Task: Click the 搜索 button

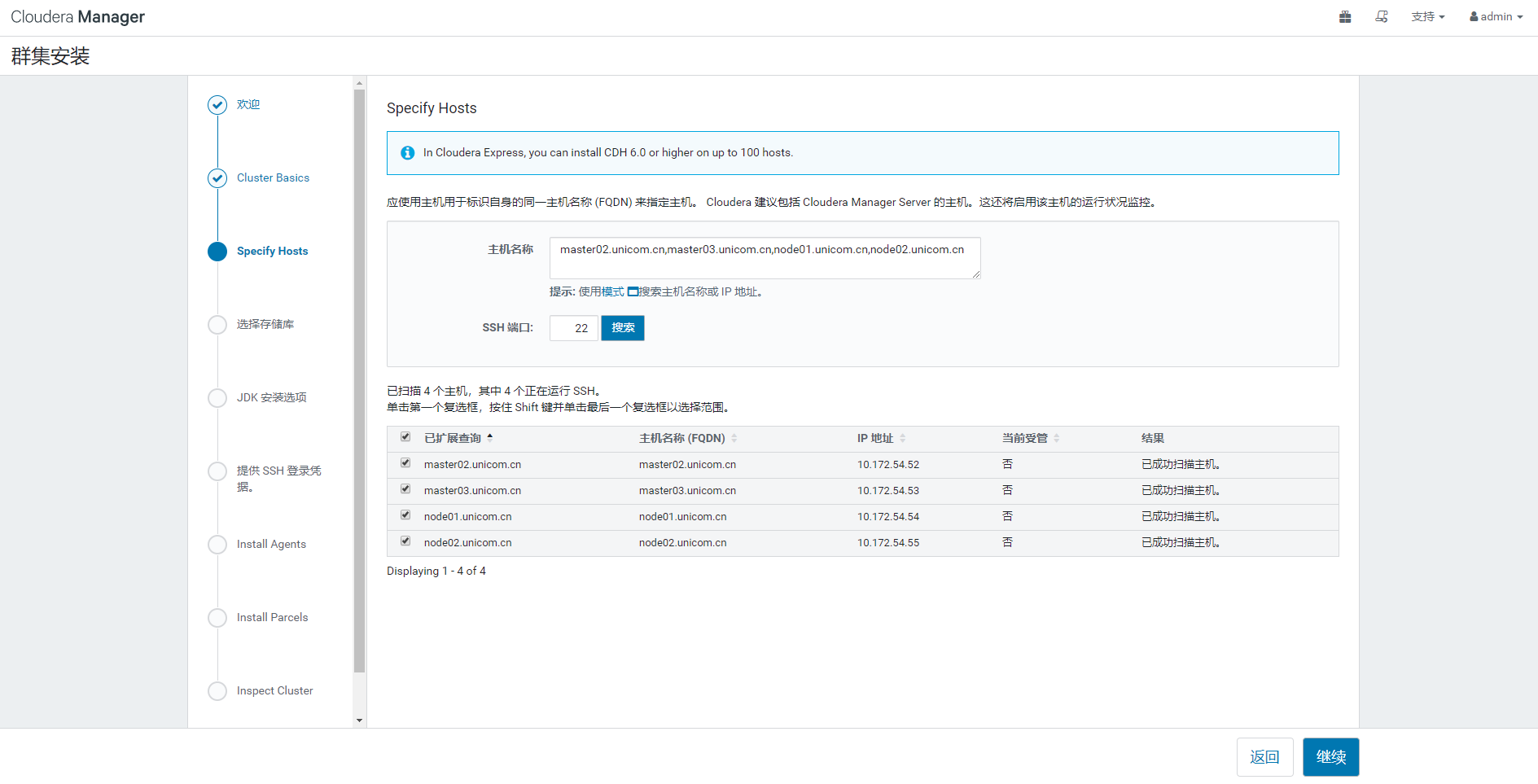Action: click(x=623, y=328)
